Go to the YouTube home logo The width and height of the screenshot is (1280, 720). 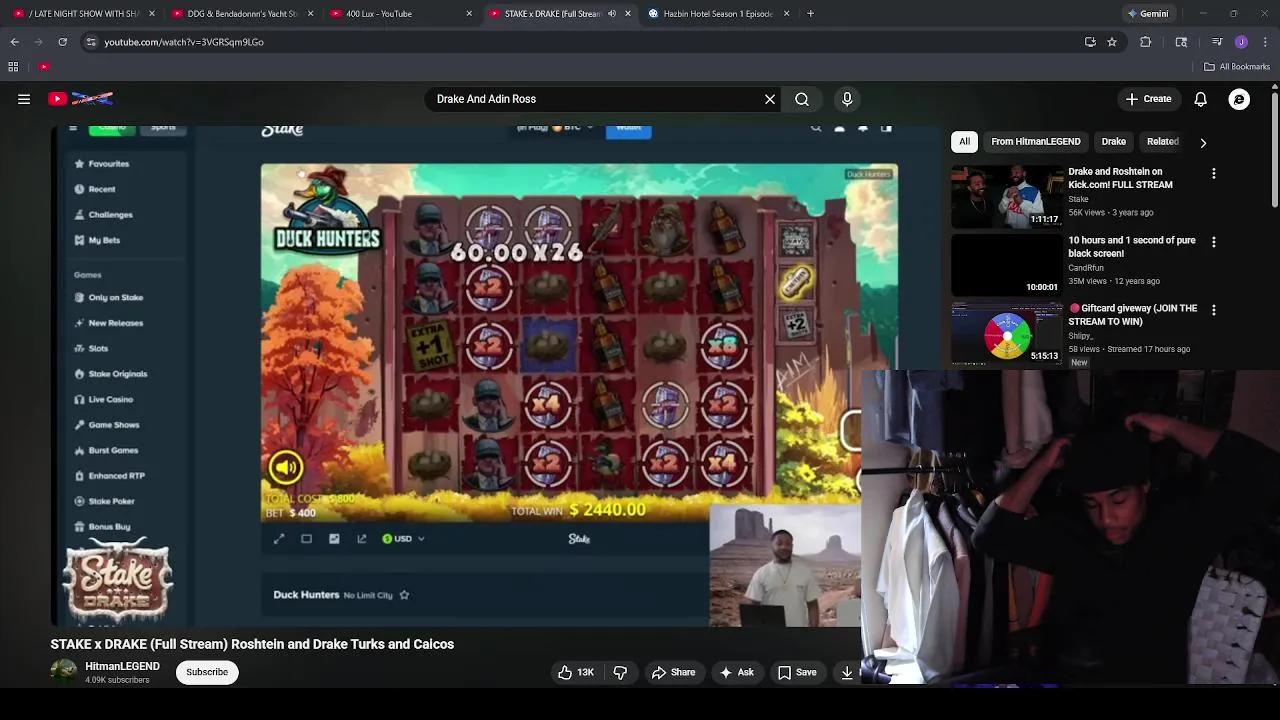point(80,99)
